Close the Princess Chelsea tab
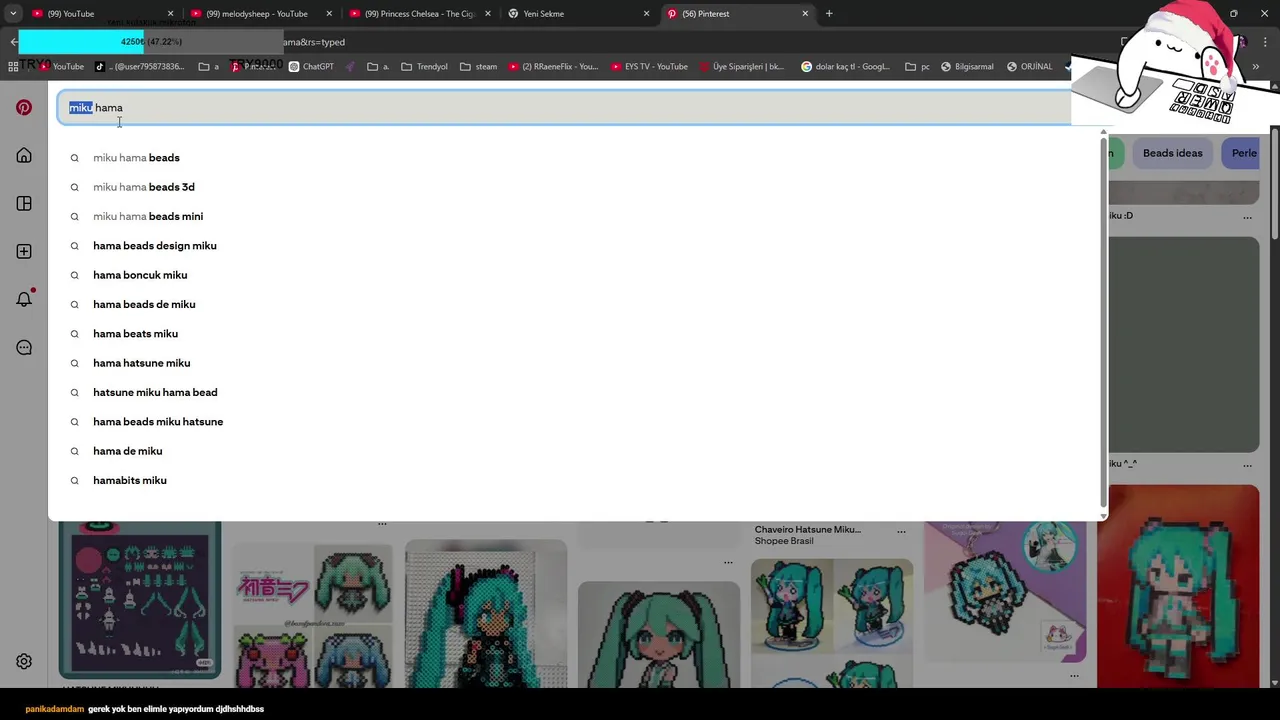Viewport: 1280px width, 720px height. point(488,14)
